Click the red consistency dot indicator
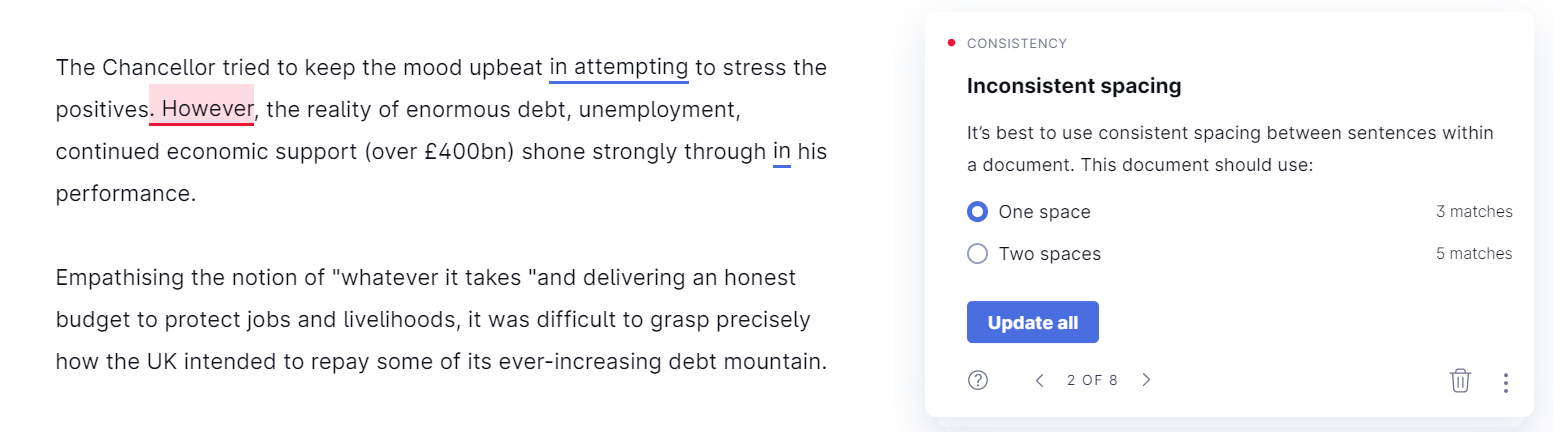 point(951,43)
